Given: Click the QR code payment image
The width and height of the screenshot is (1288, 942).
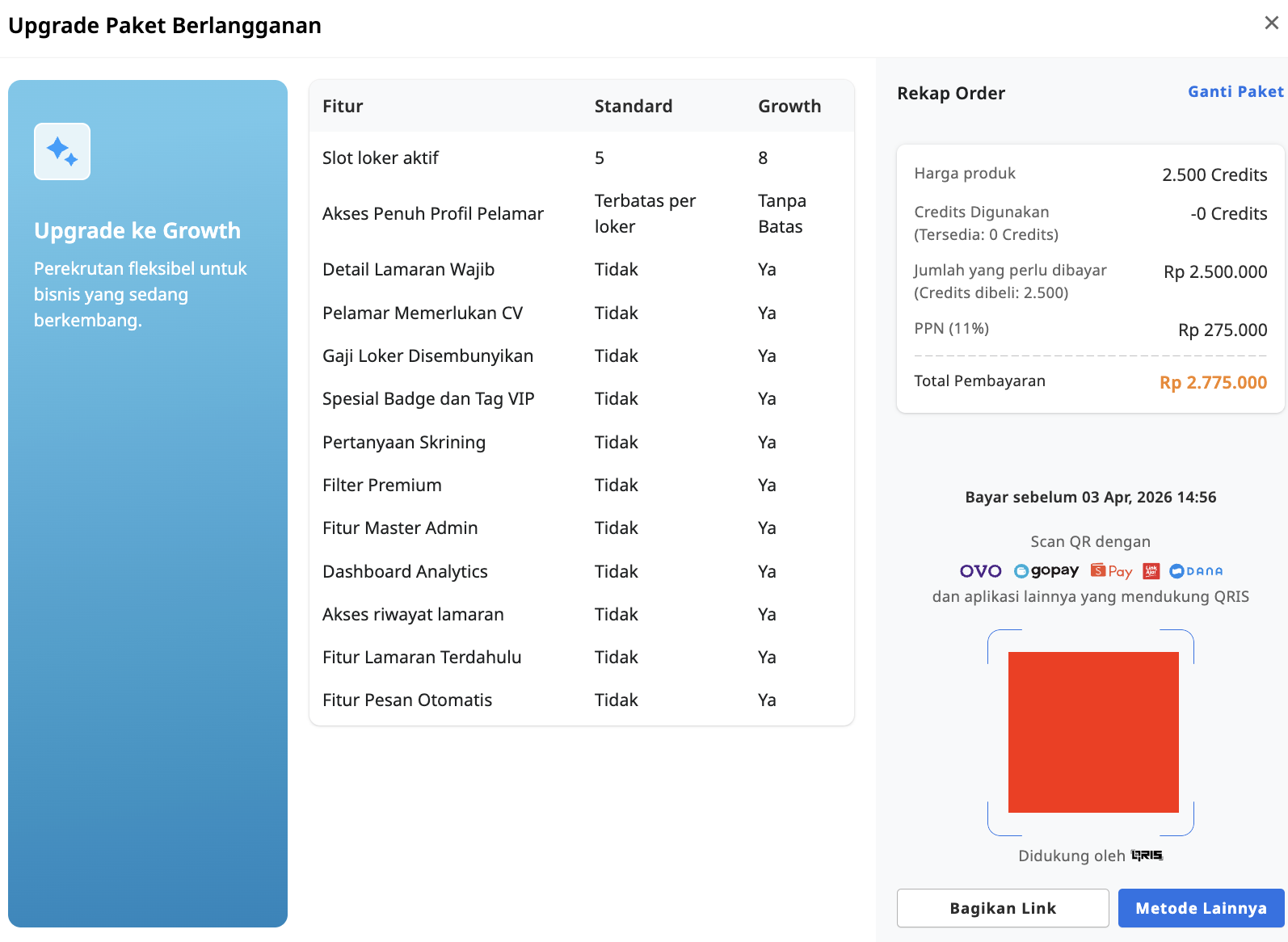Looking at the screenshot, I should tap(1093, 732).
